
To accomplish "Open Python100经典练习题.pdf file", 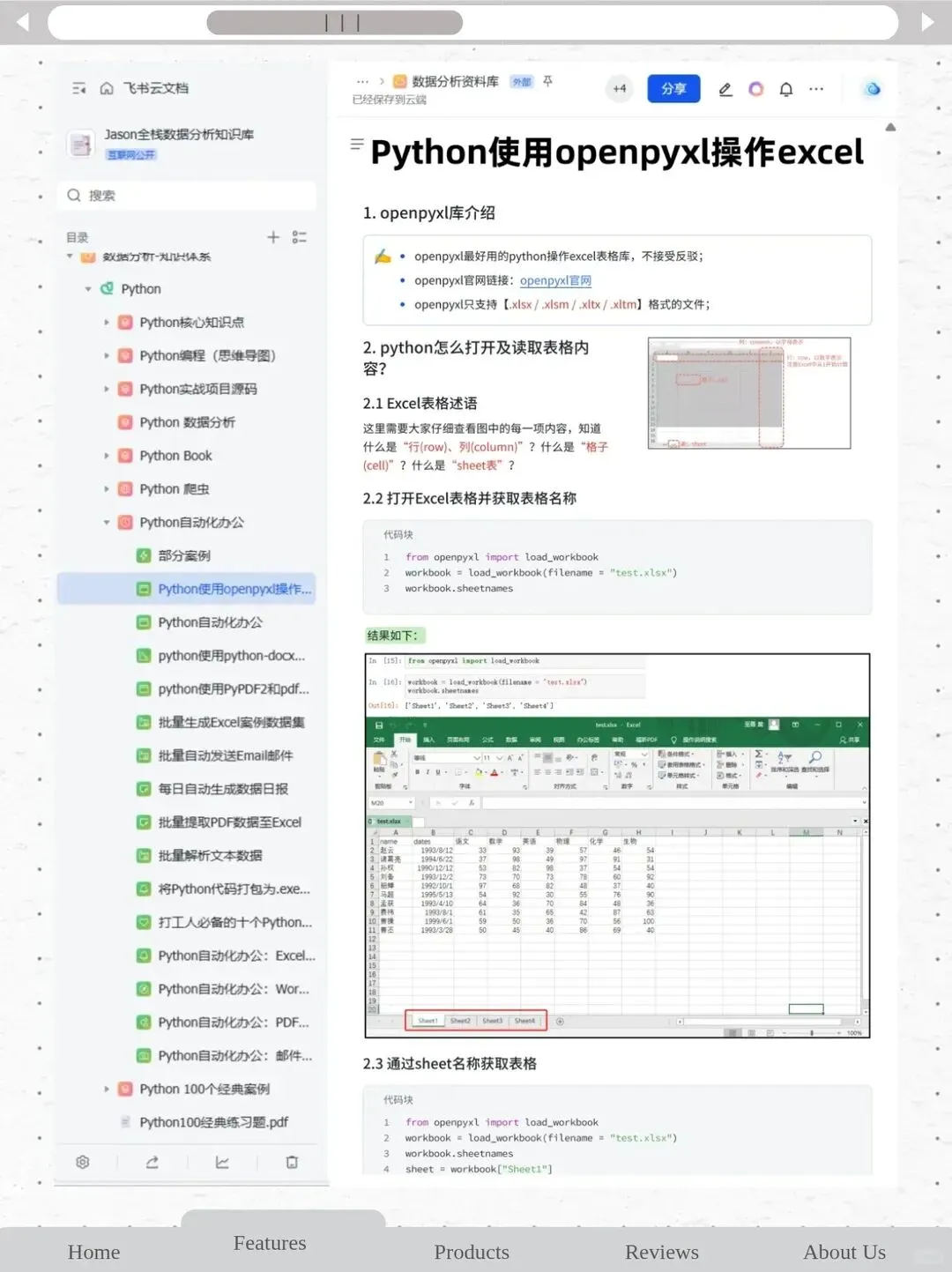I will [213, 1122].
